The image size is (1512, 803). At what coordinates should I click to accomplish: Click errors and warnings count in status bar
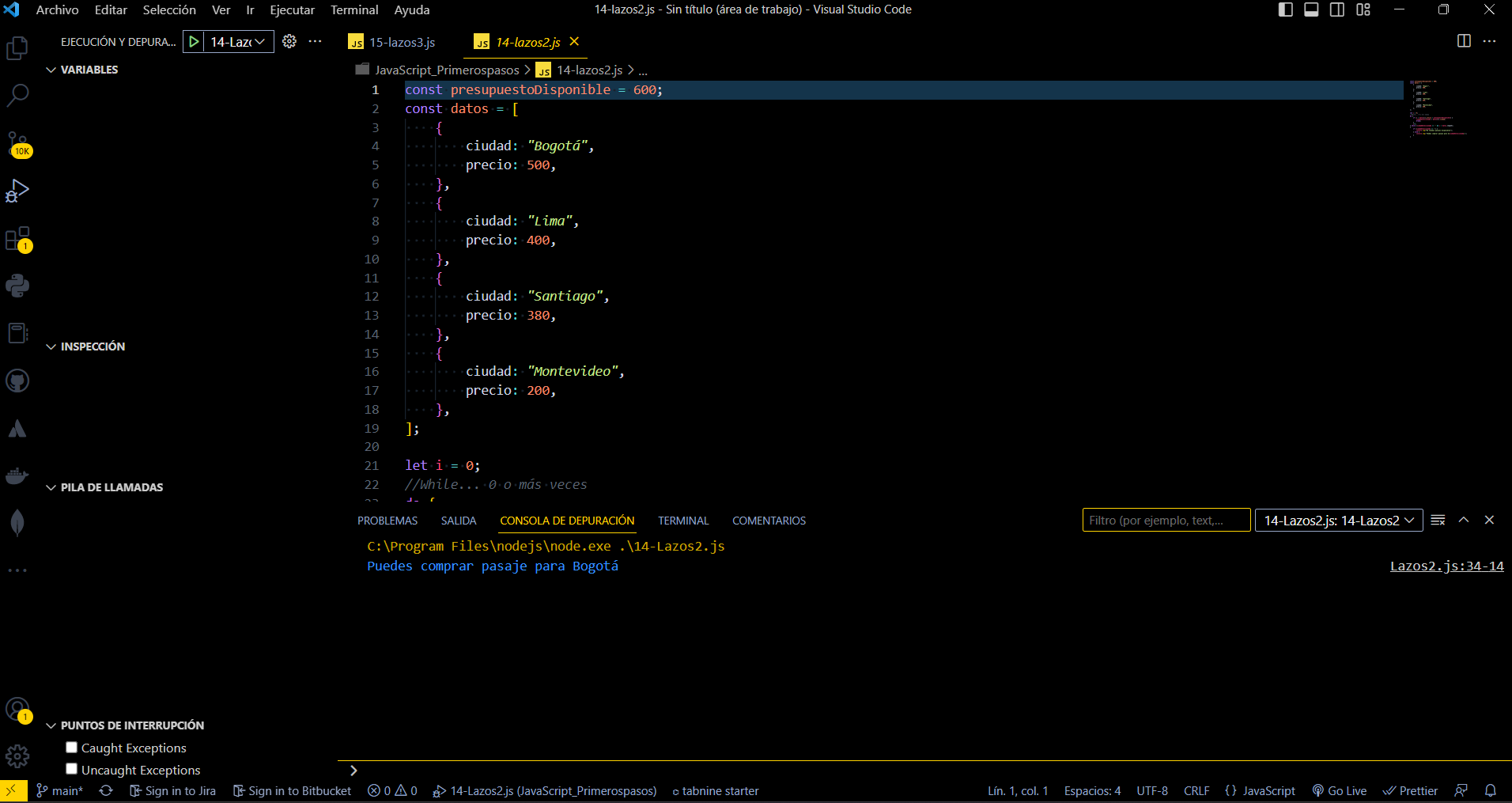tap(392, 790)
